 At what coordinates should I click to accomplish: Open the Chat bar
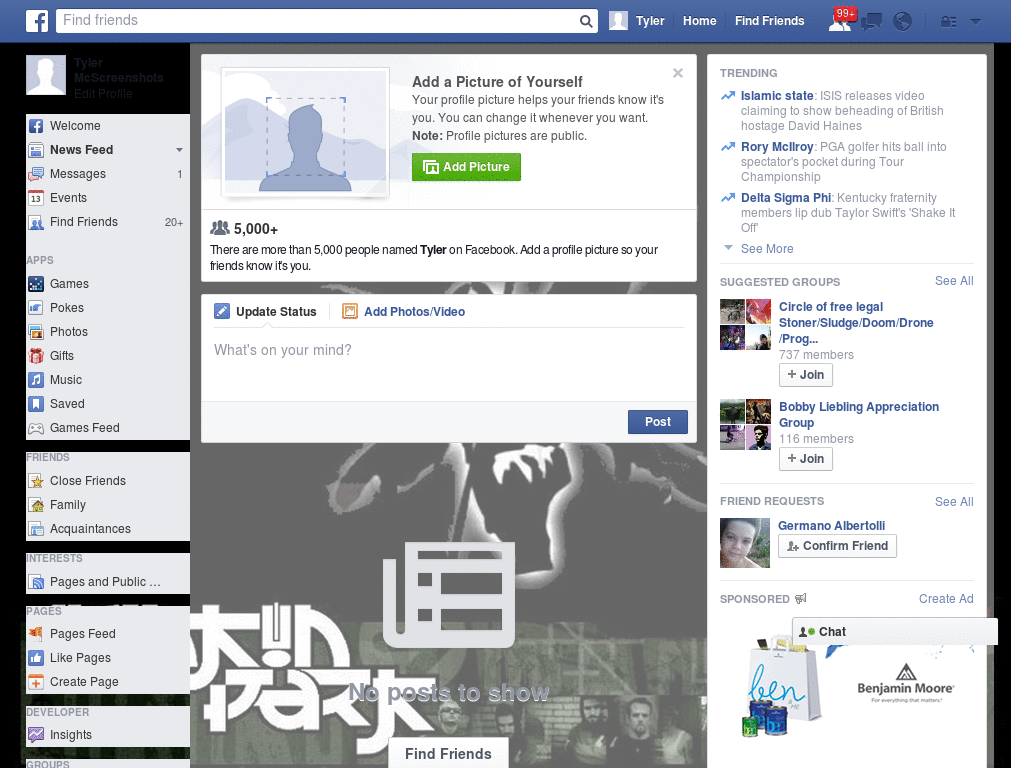(895, 632)
